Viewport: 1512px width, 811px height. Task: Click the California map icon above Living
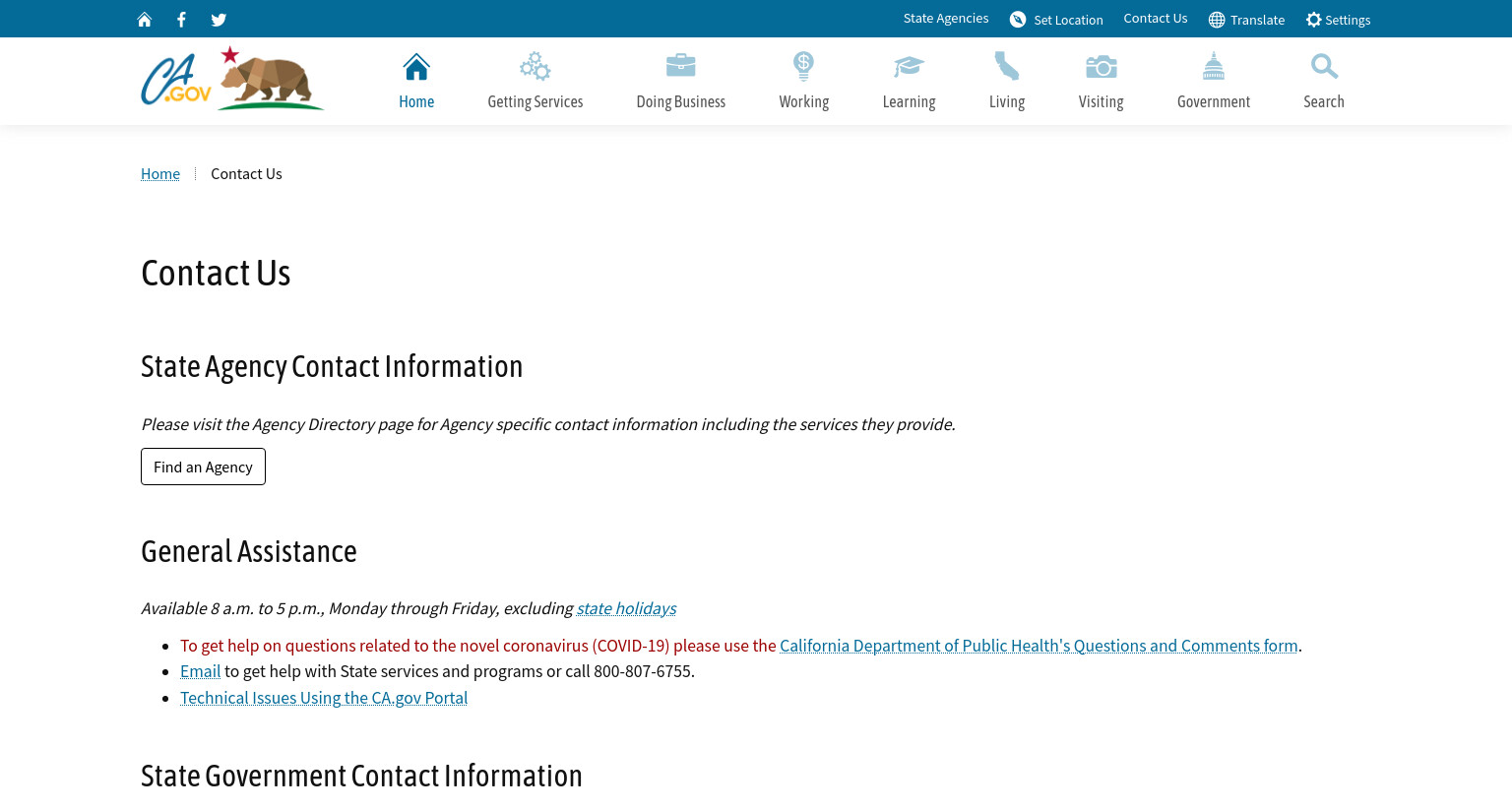point(1007,66)
